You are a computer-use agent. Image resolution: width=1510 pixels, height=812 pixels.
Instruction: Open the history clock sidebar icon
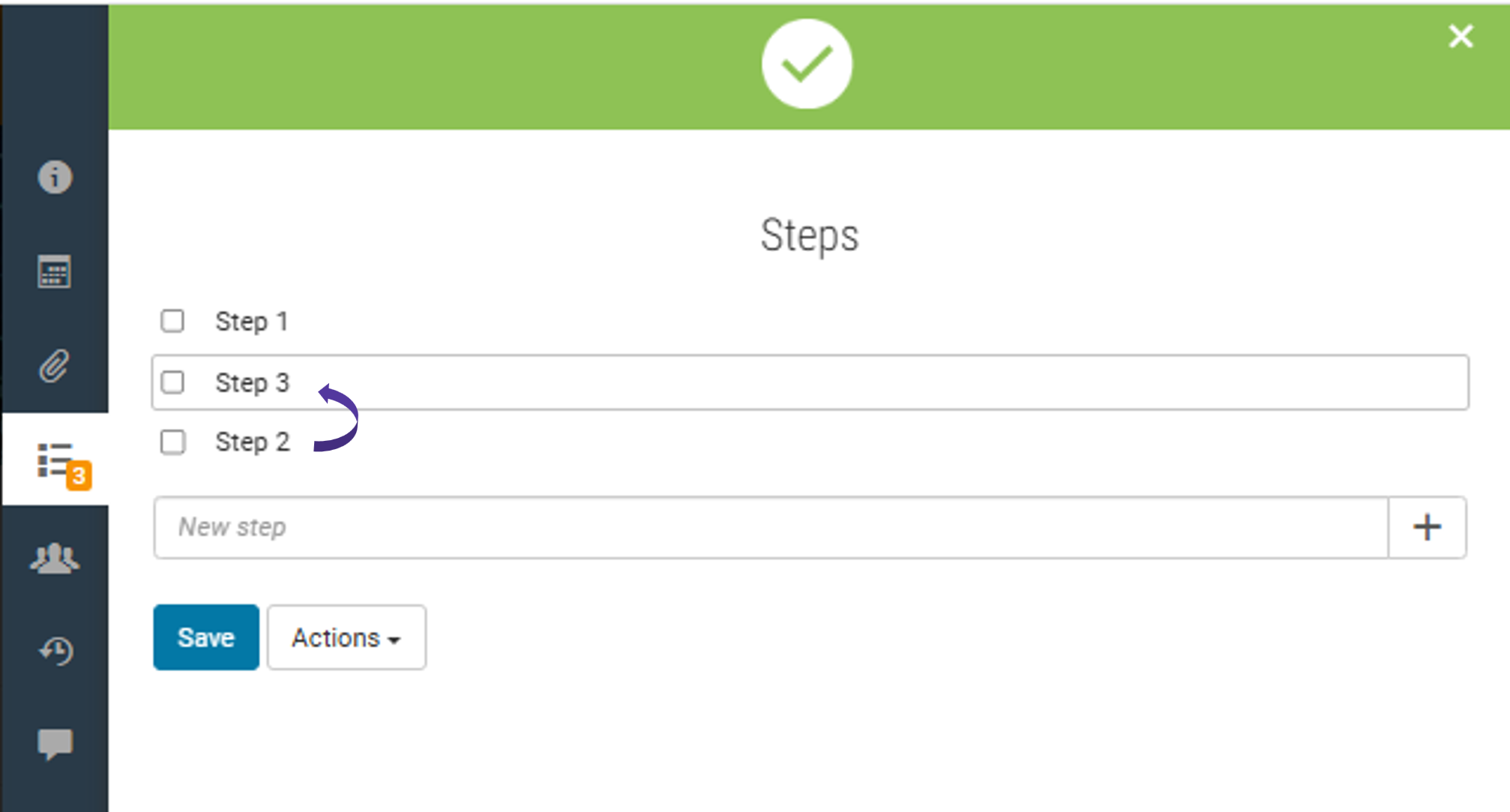[55, 651]
